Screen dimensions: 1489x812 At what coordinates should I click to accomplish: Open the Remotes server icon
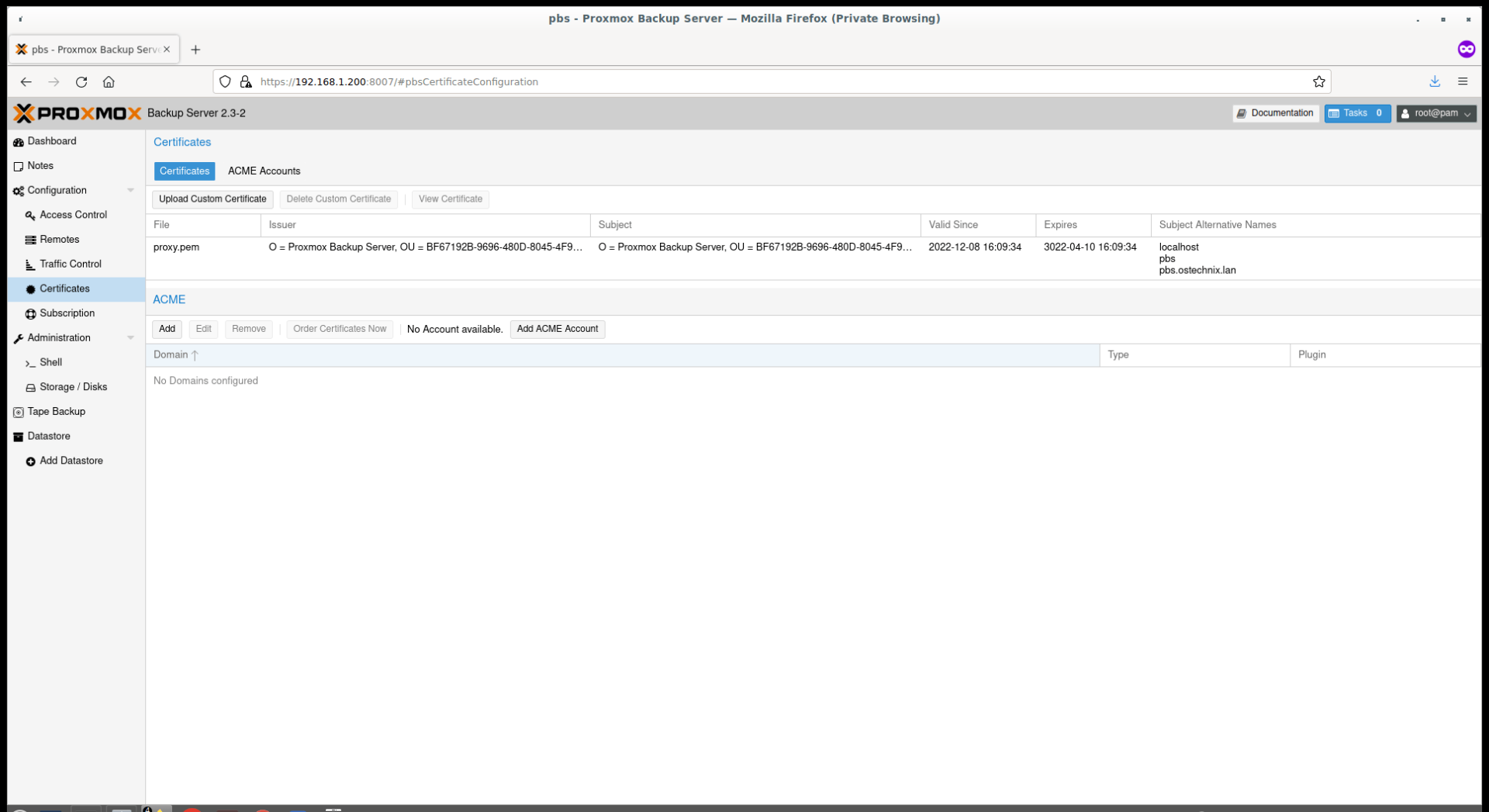pyautogui.click(x=30, y=240)
